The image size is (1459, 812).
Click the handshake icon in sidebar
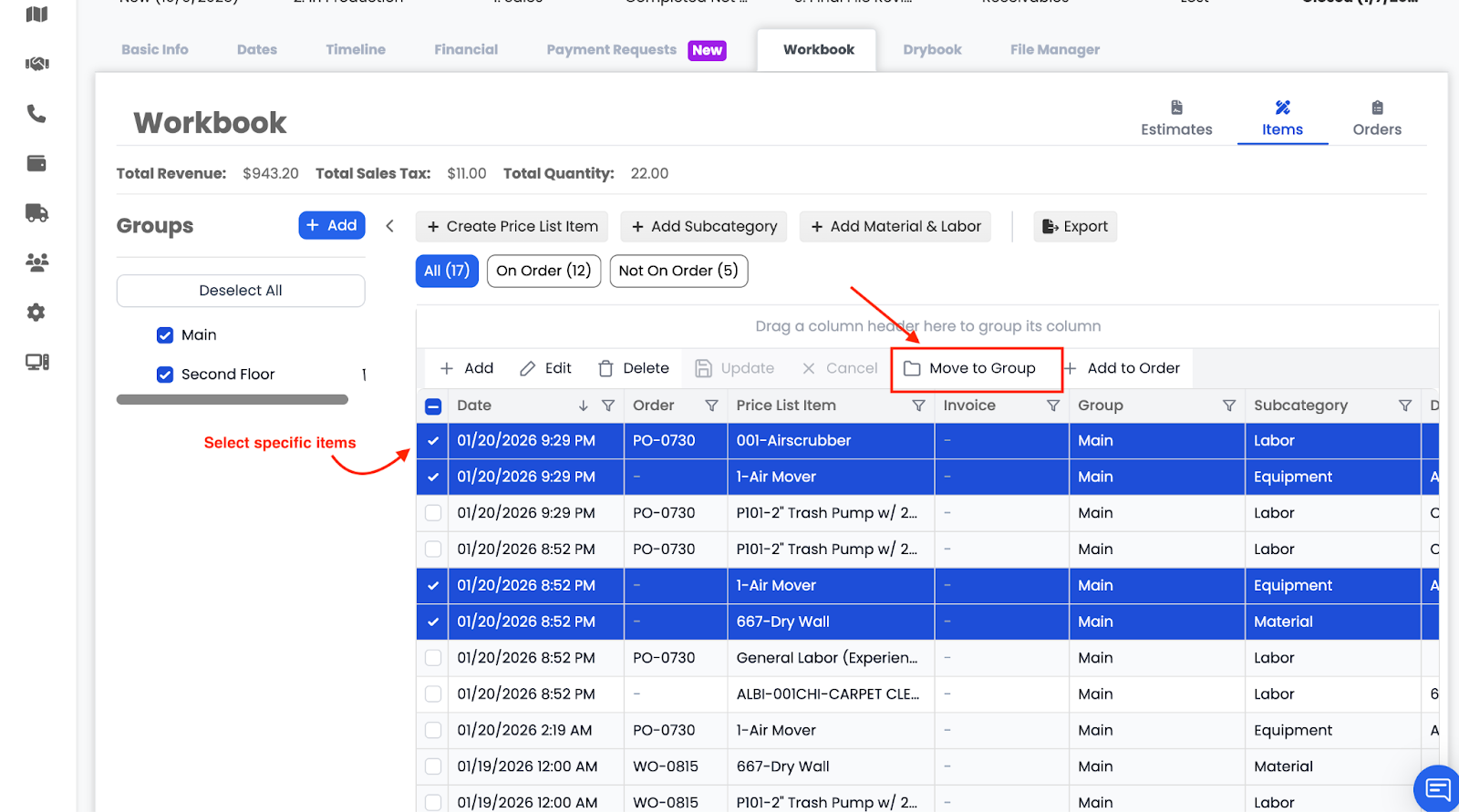(x=36, y=64)
